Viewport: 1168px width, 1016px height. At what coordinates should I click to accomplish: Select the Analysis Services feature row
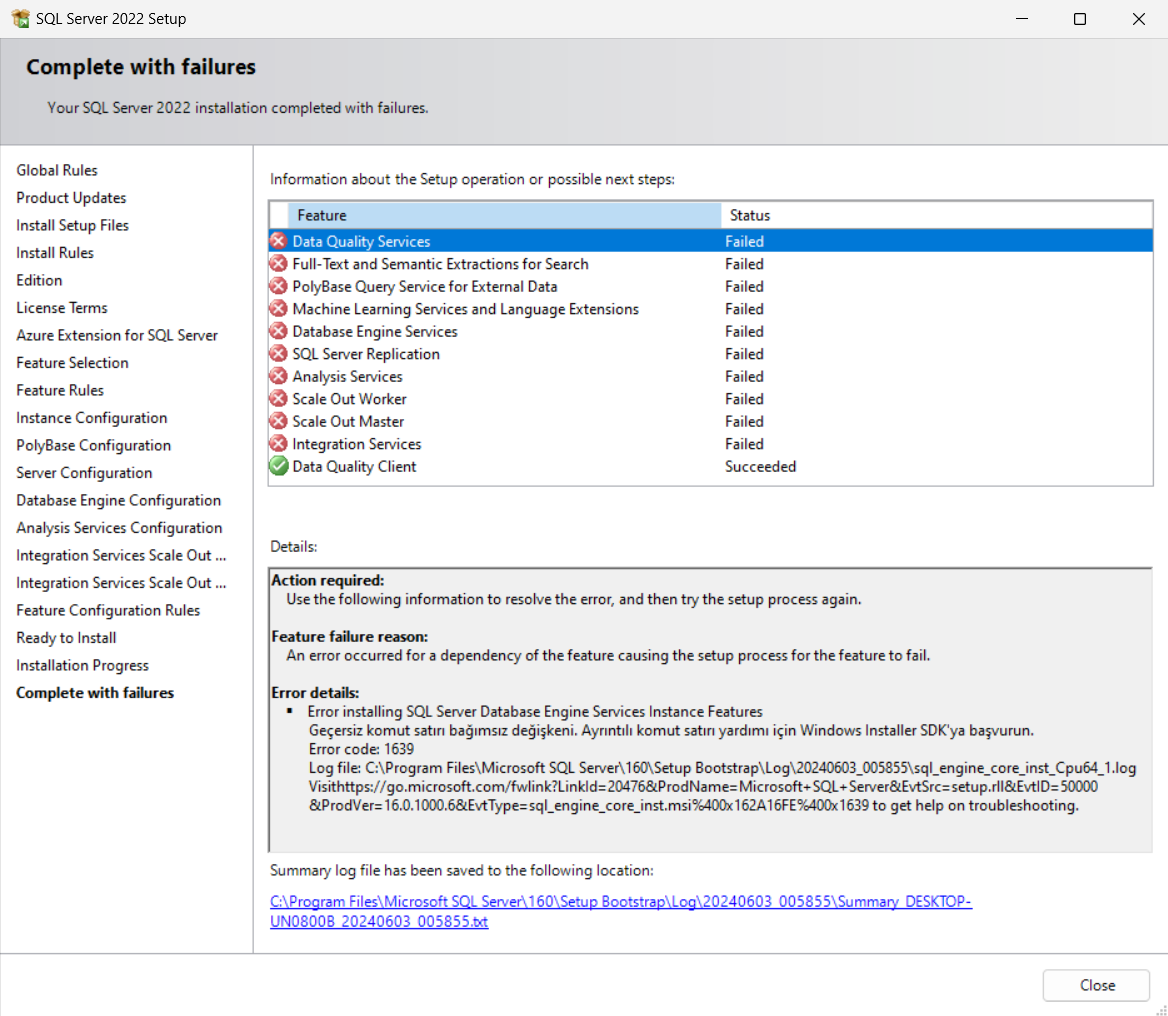pos(711,376)
